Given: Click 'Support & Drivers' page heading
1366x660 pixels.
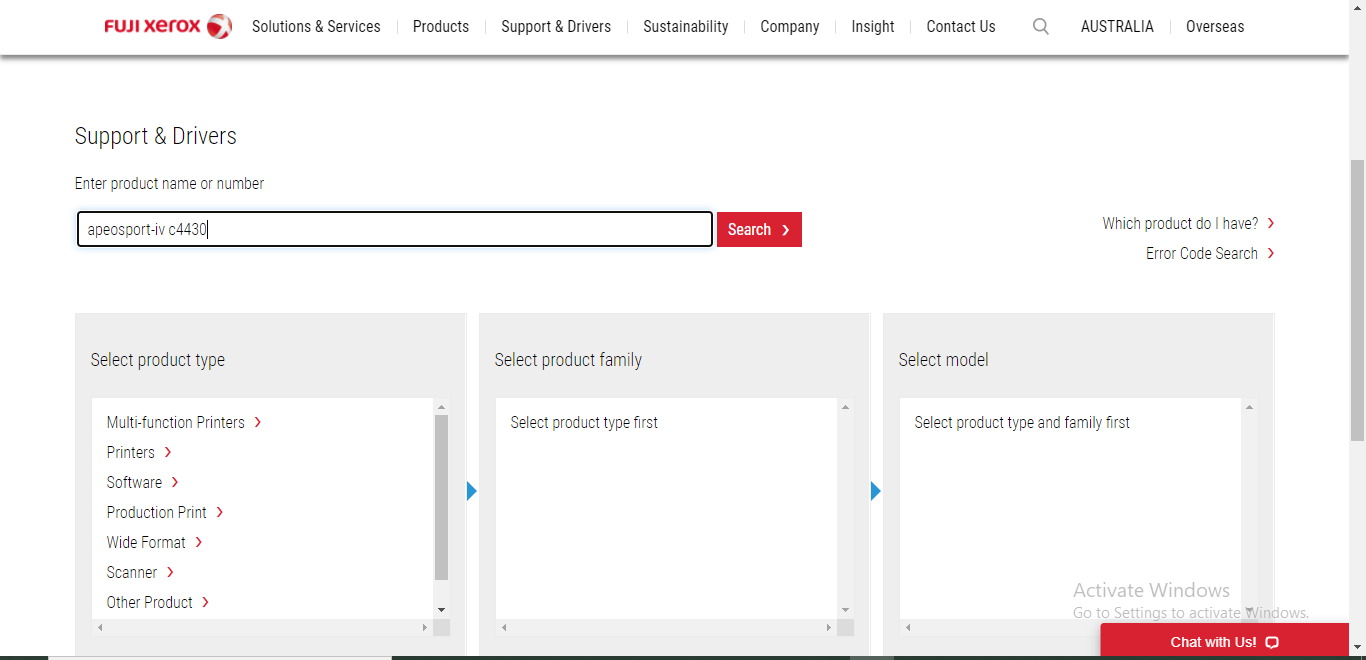Looking at the screenshot, I should [156, 137].
